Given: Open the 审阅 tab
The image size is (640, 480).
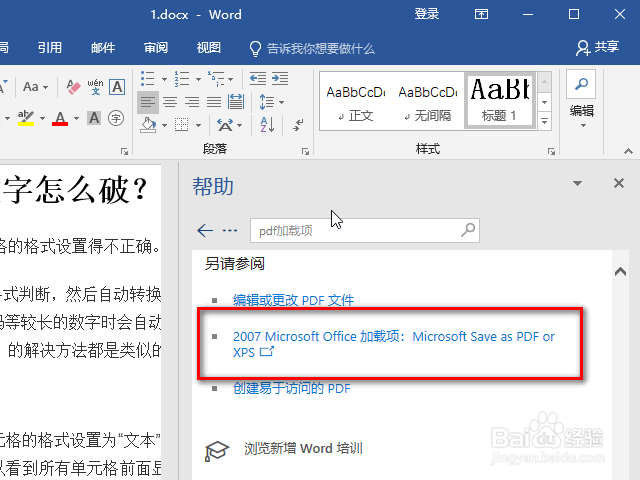Looking at the screenshot, I should pos(156,48).
